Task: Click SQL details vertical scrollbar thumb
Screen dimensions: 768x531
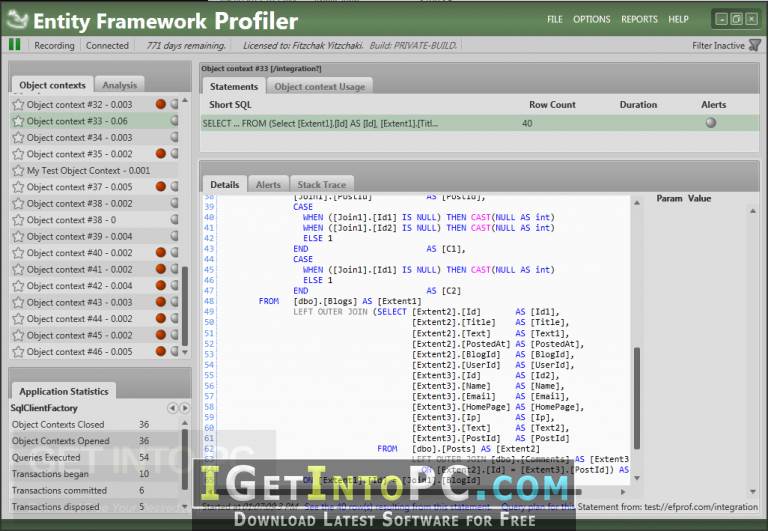Action: point(637,398)
